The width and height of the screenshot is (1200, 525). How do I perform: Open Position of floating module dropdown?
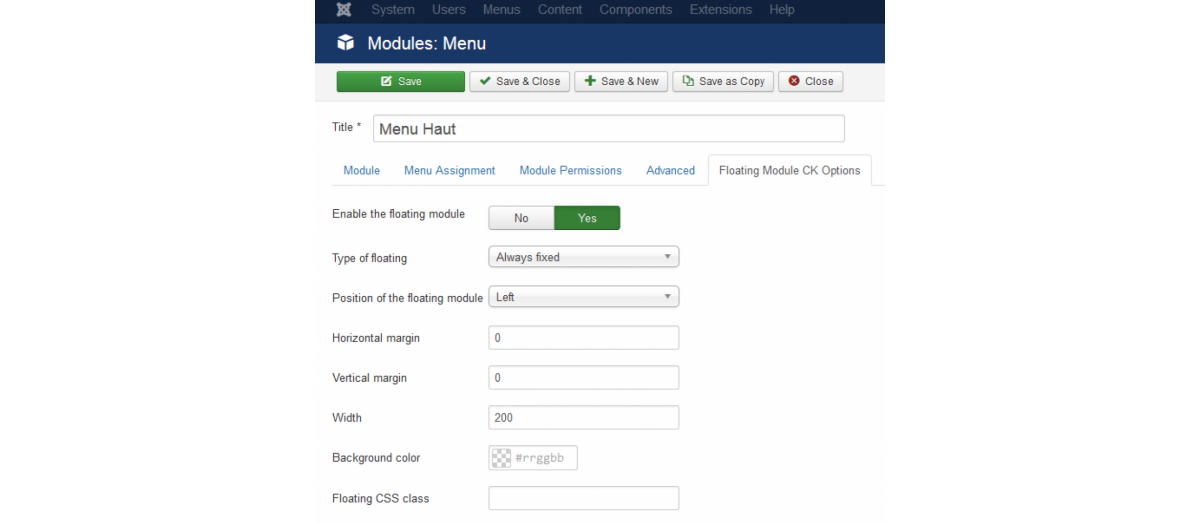tap(584, 297)
